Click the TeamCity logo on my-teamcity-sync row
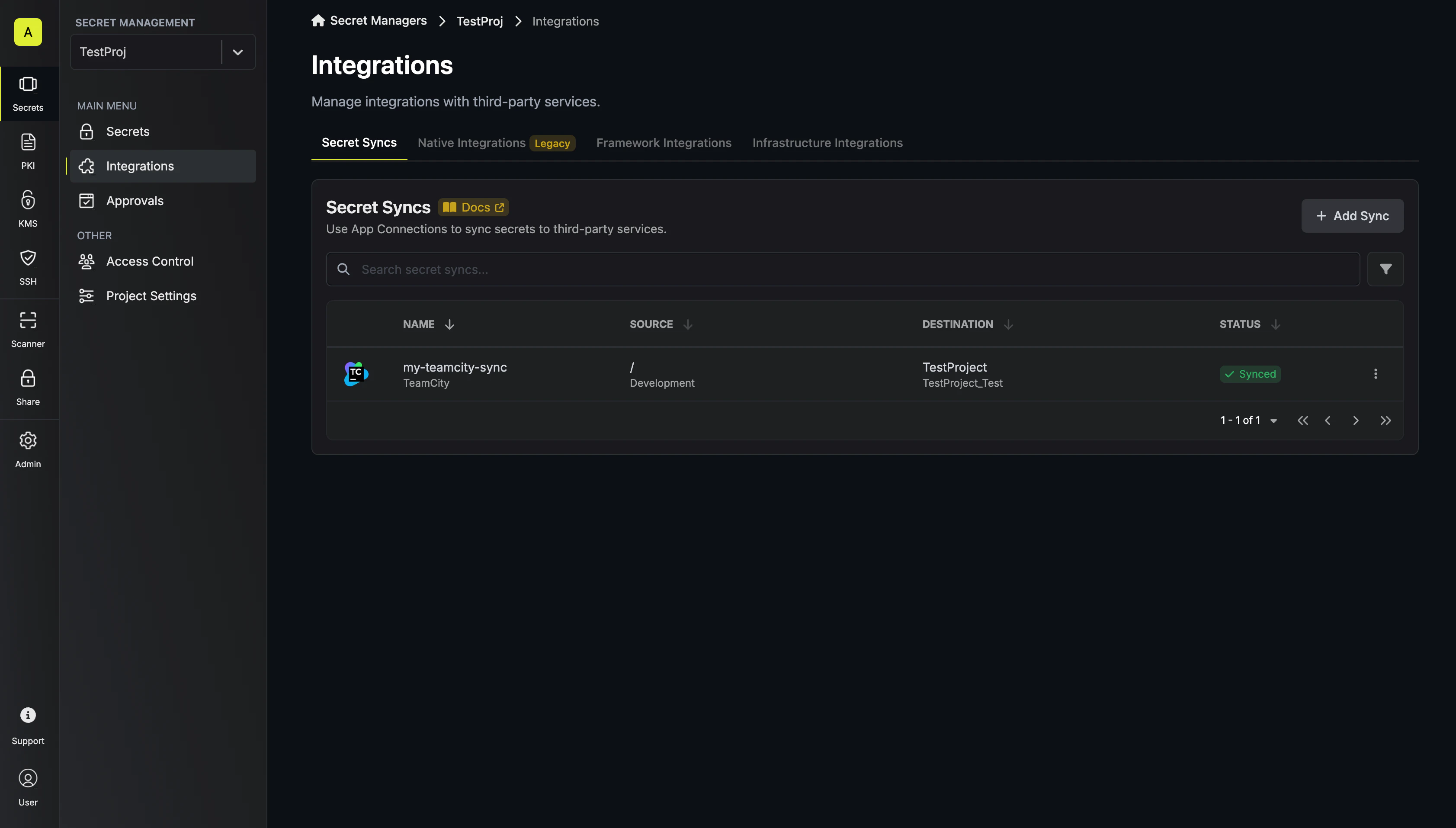Screen dimensions: 1456x828 356,374
